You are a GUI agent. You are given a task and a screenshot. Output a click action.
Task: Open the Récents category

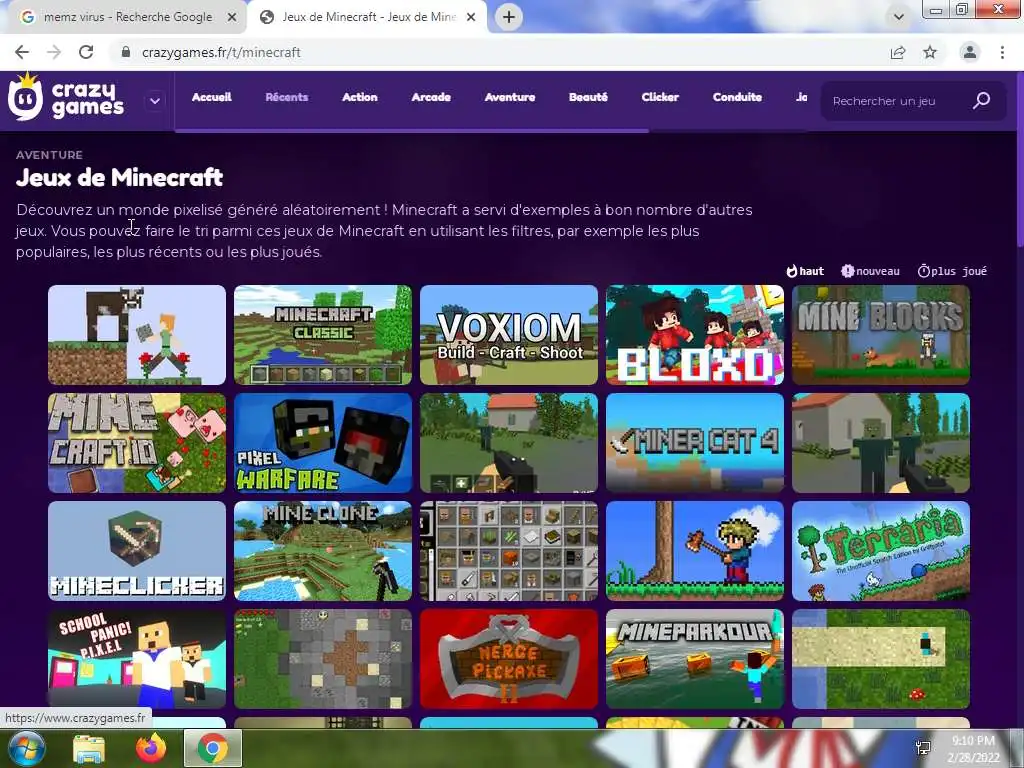coord(287,97)
